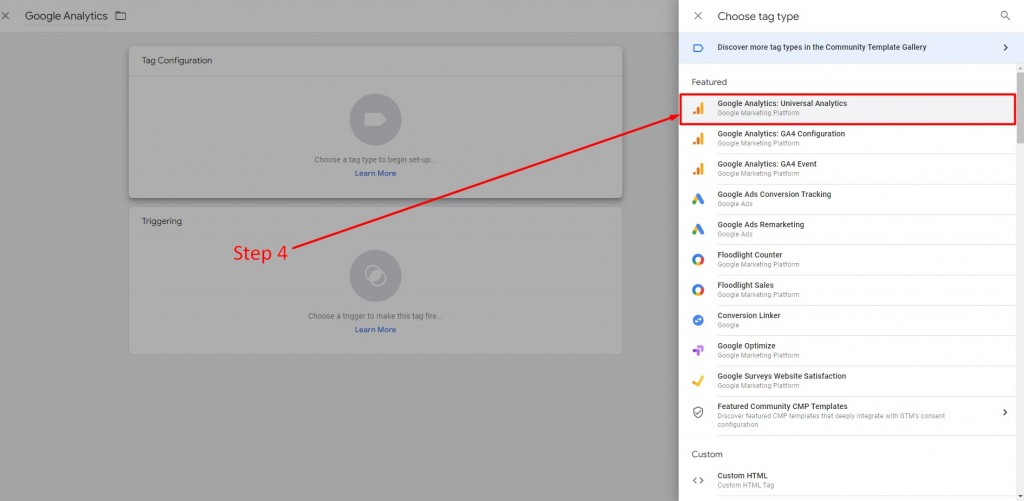Screen dimensions: 1024x501
Task: Expand Featured Community CMP Templates chevron
Action: coord(1006,412)
